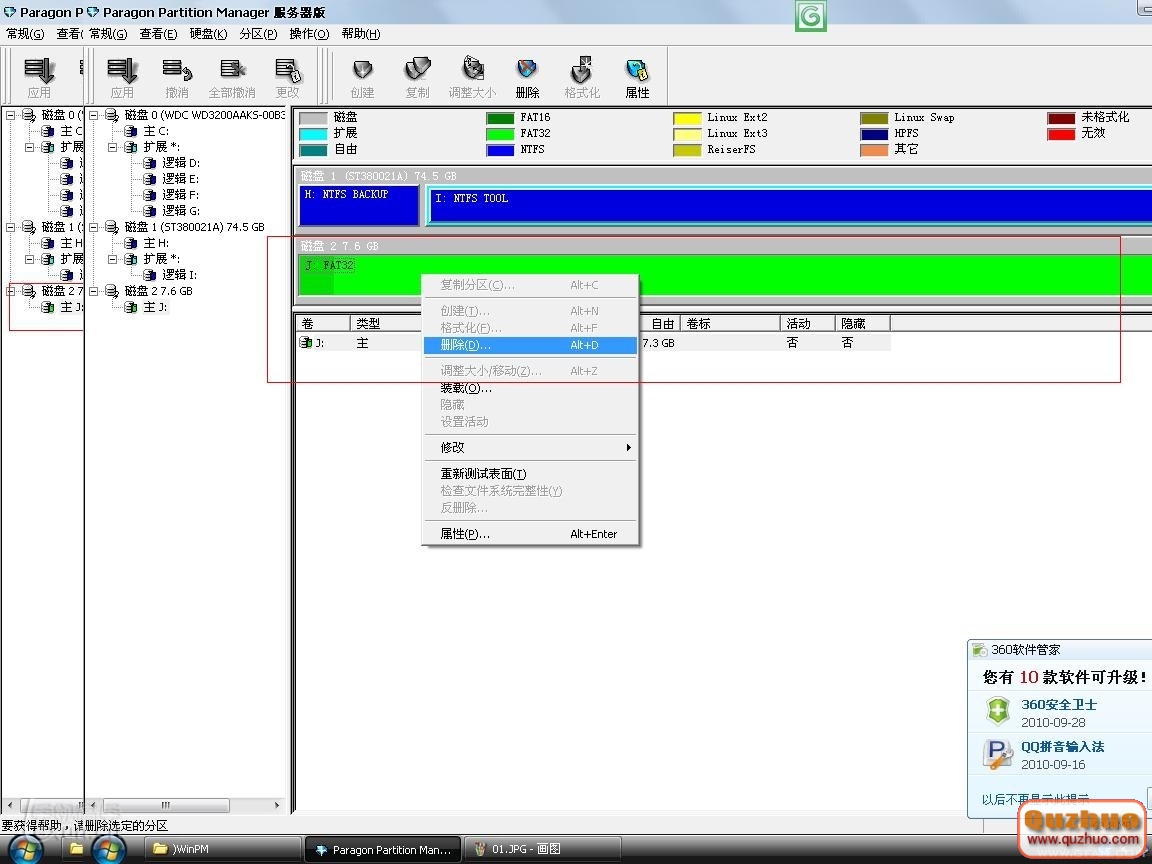The width and height of the screenshot is (1152, 864).
Task: Select 重新测试表面(T) from the context menu
Action: [x=483, y=474]
